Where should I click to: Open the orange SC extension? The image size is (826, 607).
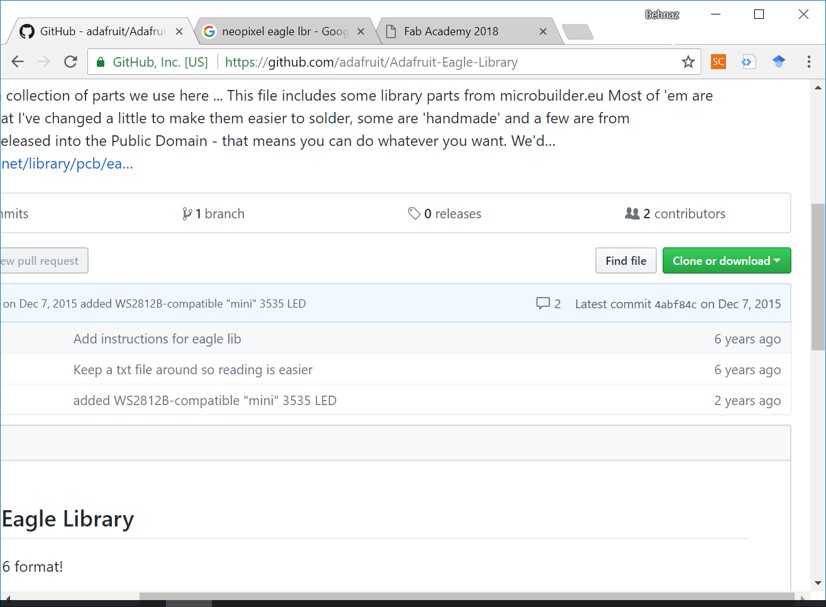(718, 62)
